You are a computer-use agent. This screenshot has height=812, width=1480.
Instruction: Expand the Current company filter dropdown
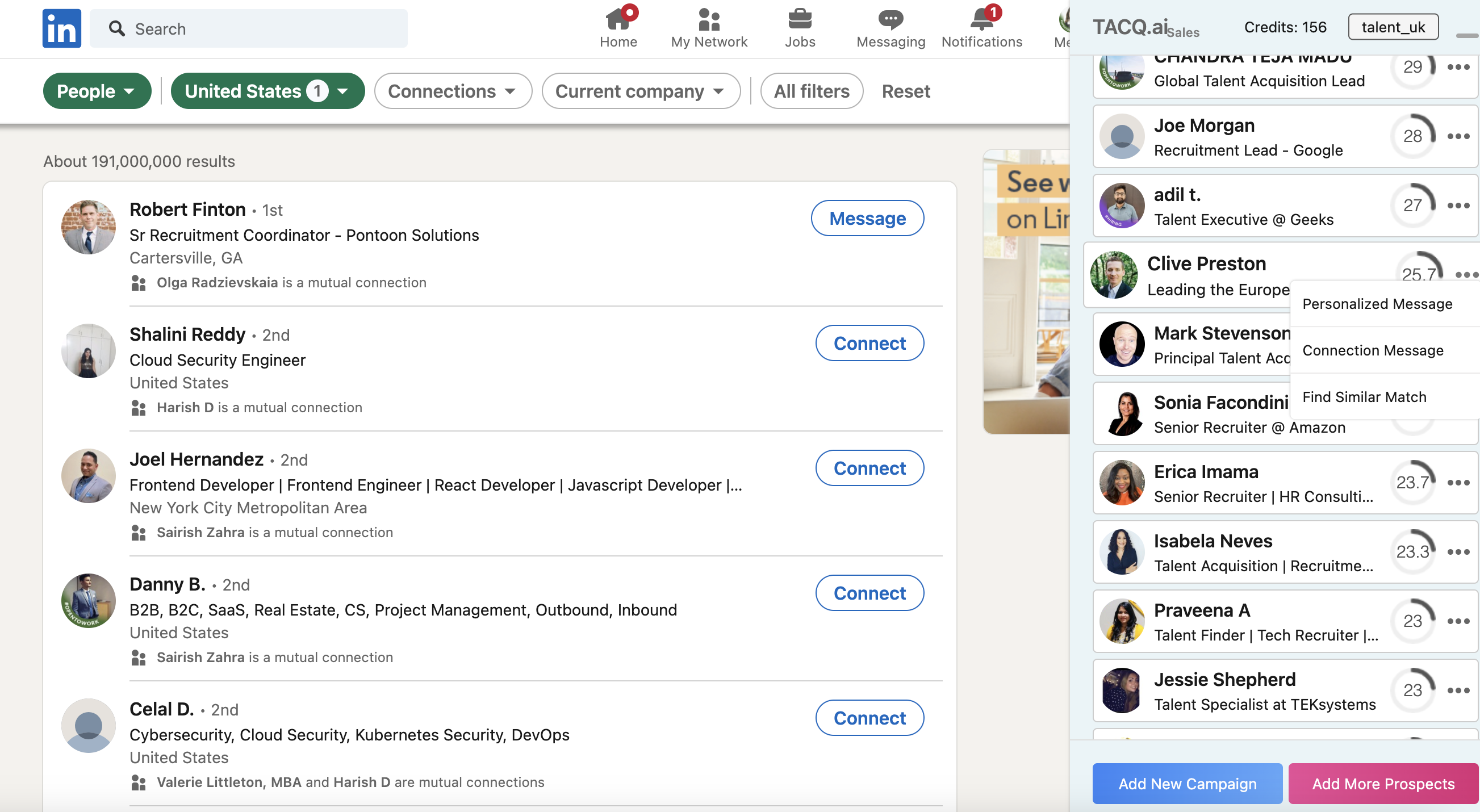click(641, 91)
